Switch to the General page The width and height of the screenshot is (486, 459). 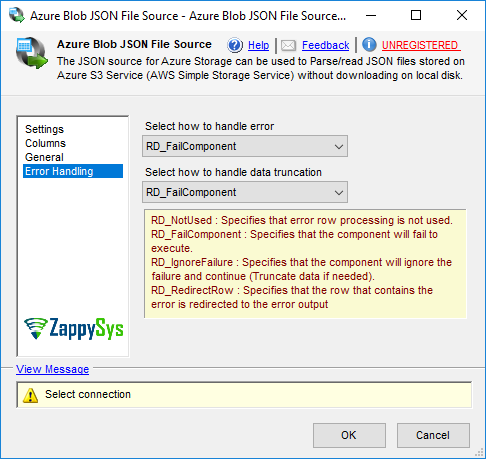(x=44, y=157)
